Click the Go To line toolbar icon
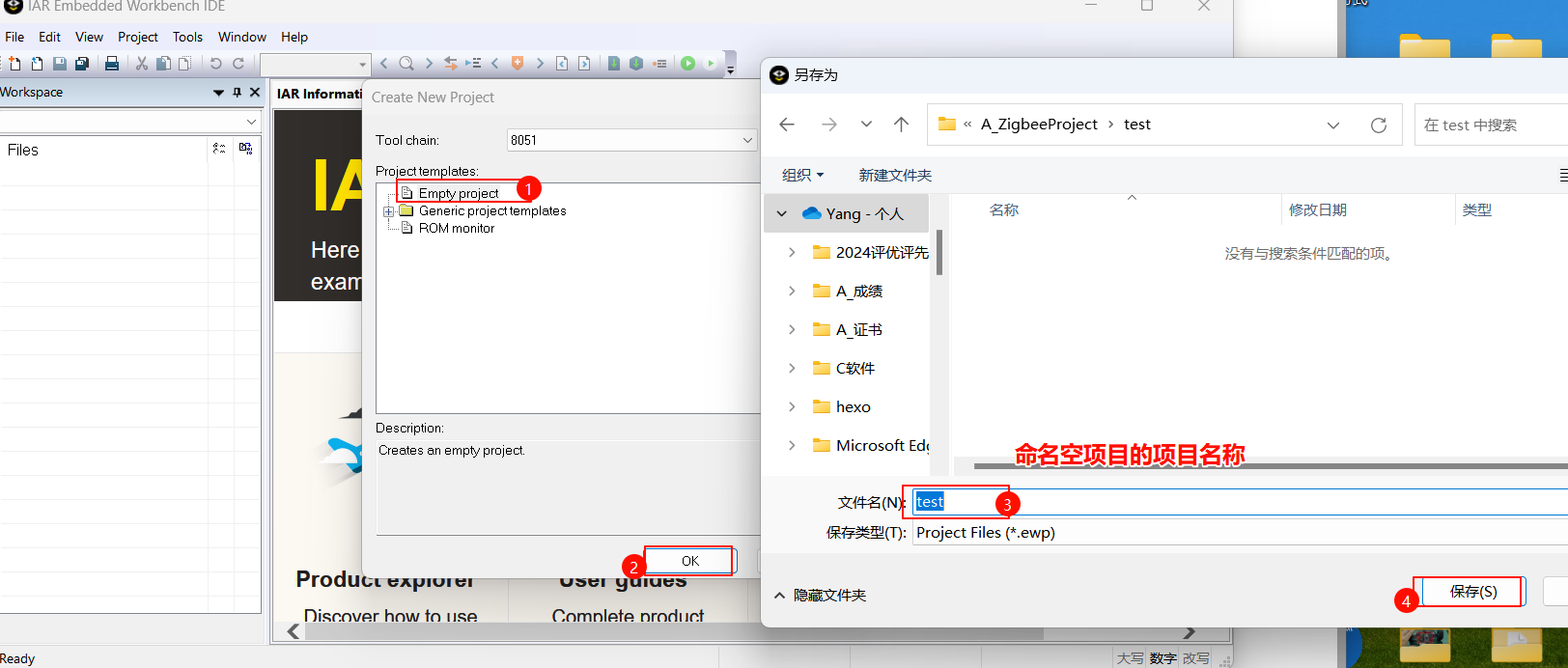The image size is (1568, 668). pyautogui.click(x=473, y=64)
